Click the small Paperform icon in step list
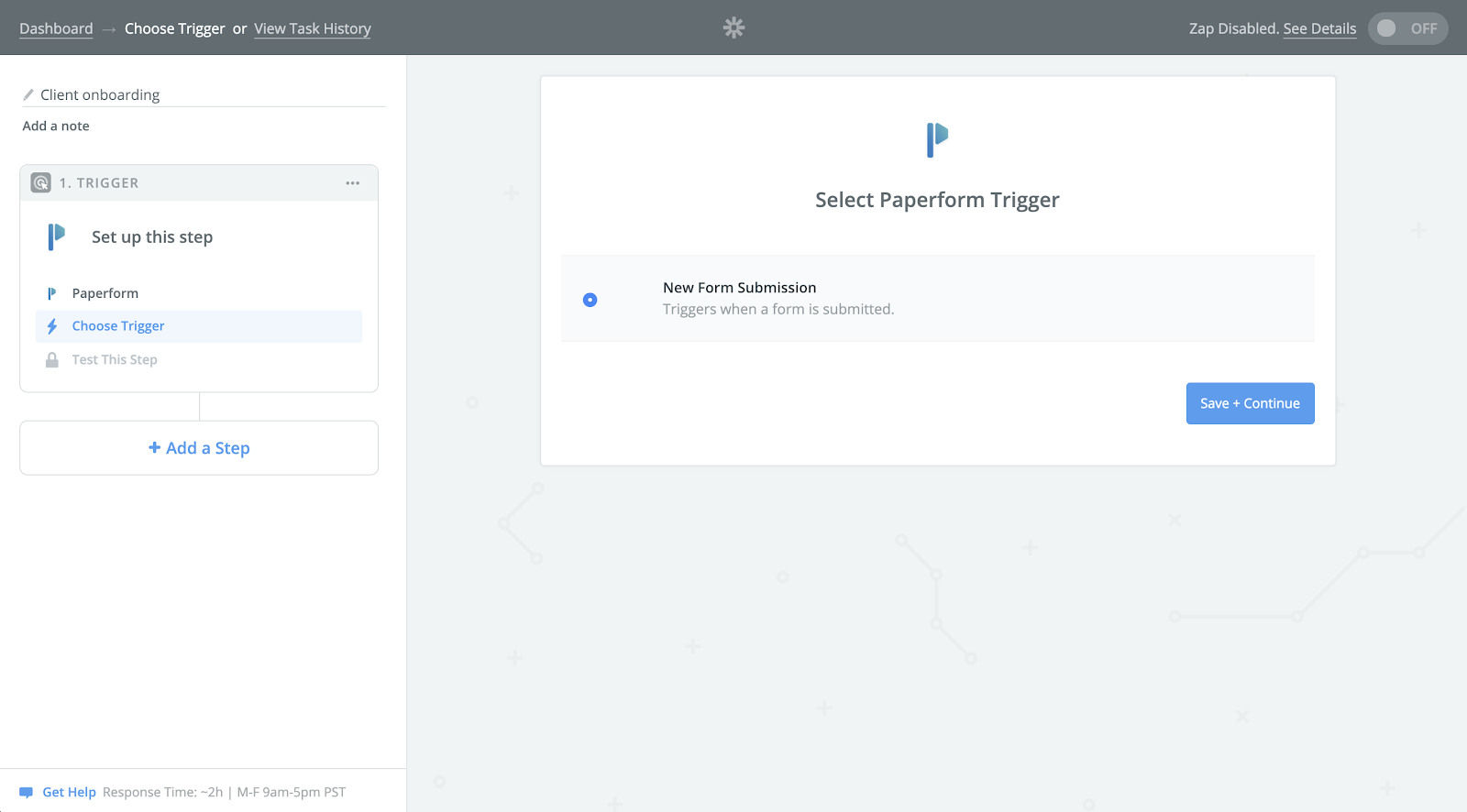This screenshot has height=812, width=1467. [x=51, y=293]
